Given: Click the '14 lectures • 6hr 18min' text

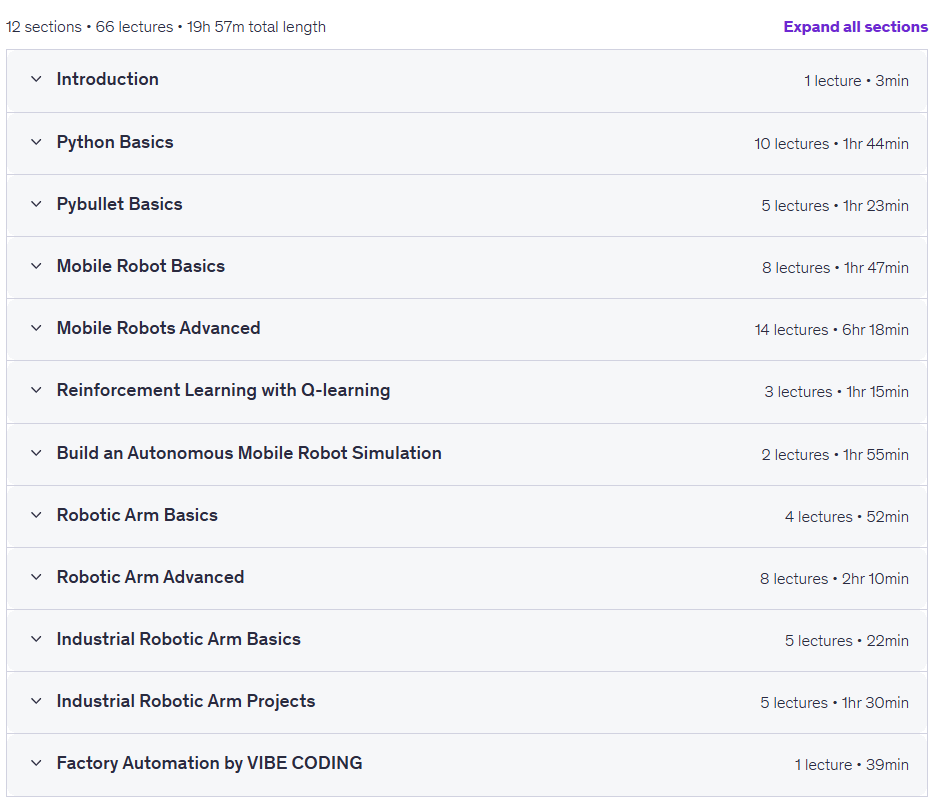Looking at the screenshot, I should tap(831, 330).
